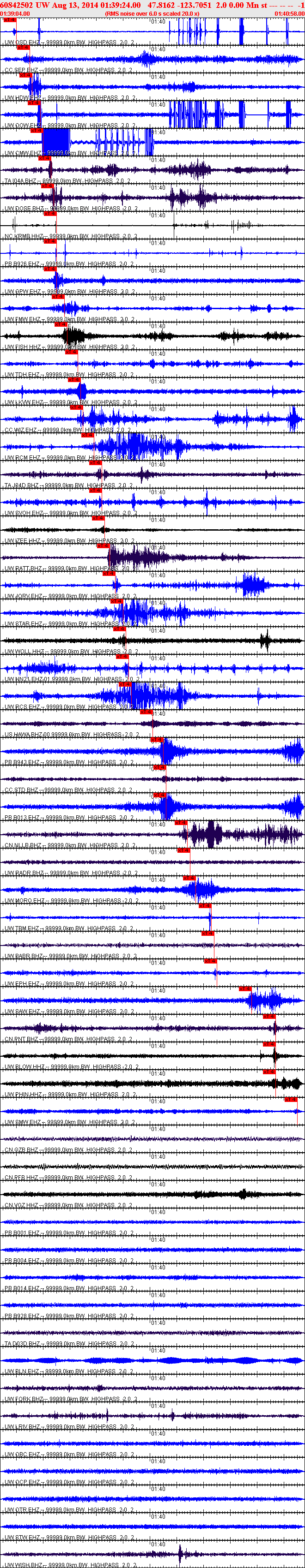The width and height of the screenshot is (305, 1568).
Task: Click the event header "60842502 UW Aug 13, 2014"
Action: (49, 5)
